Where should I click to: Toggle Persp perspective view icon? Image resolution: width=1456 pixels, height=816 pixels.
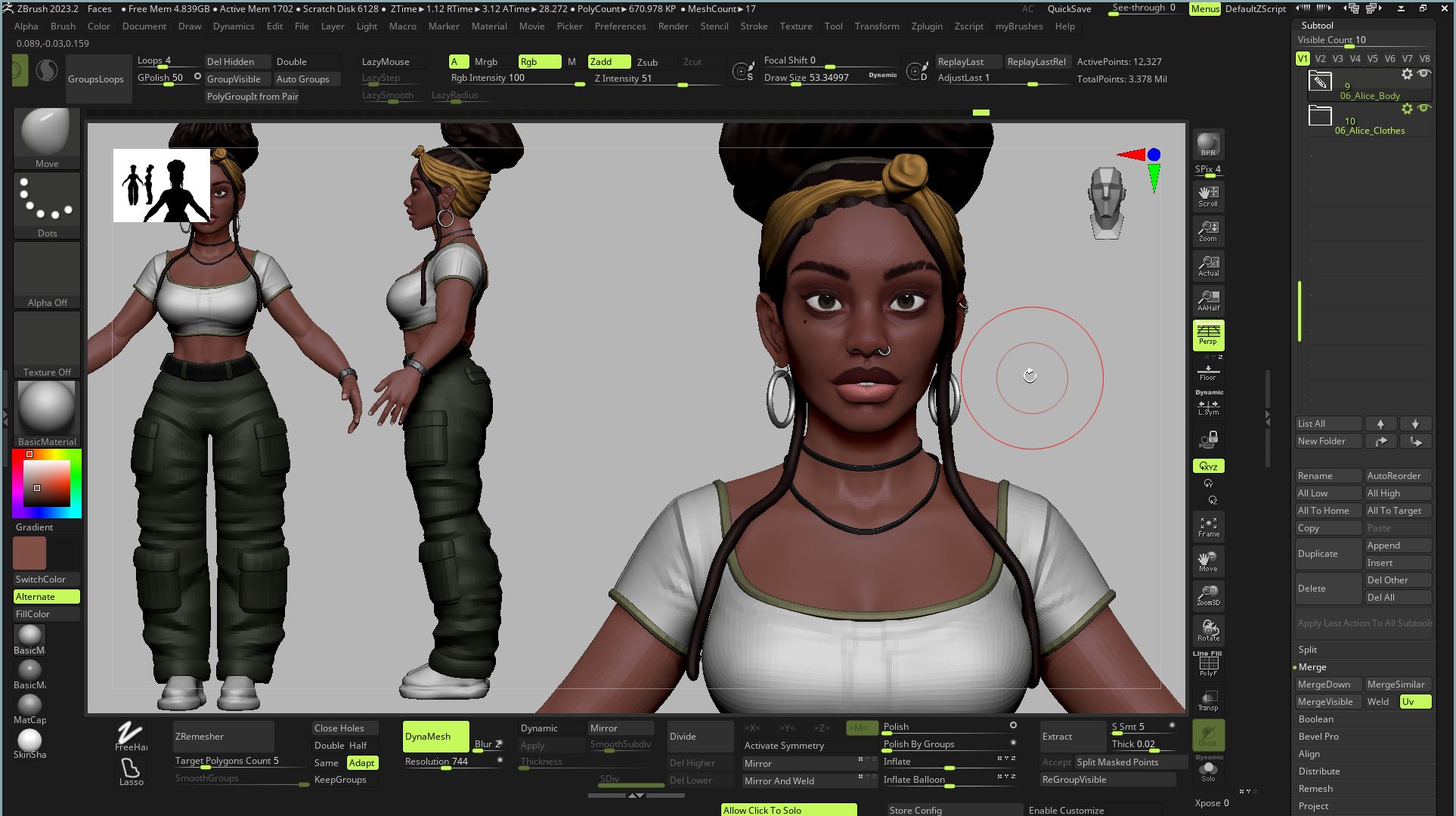coord(1208,334)
